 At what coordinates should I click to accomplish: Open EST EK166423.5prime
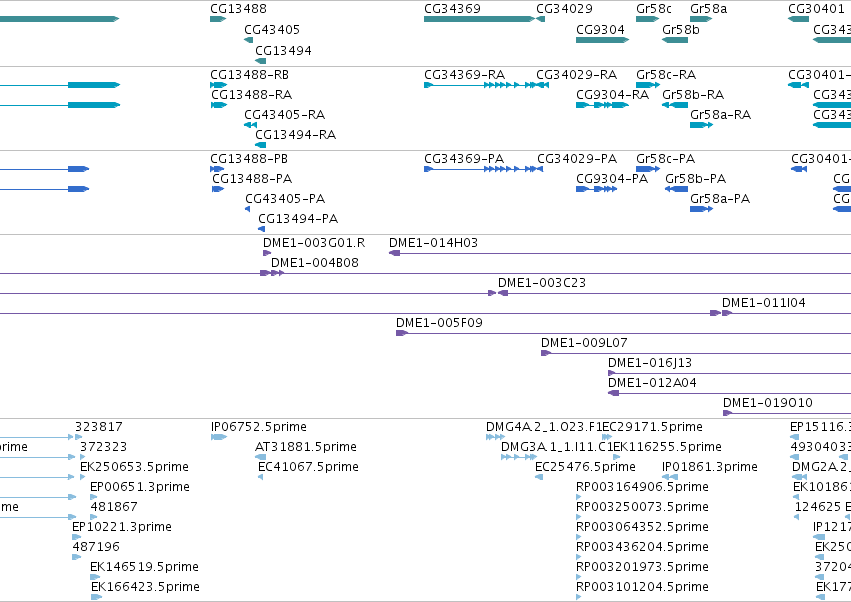point(145,587)
